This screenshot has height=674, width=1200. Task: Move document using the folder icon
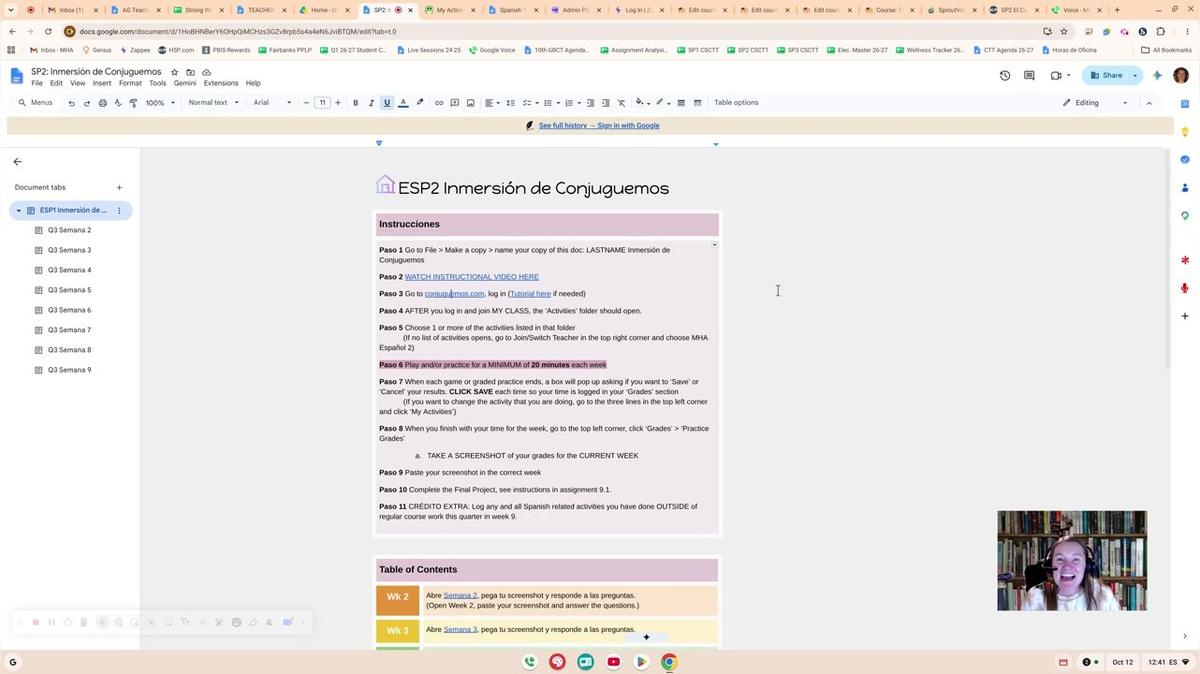[191, 72]
